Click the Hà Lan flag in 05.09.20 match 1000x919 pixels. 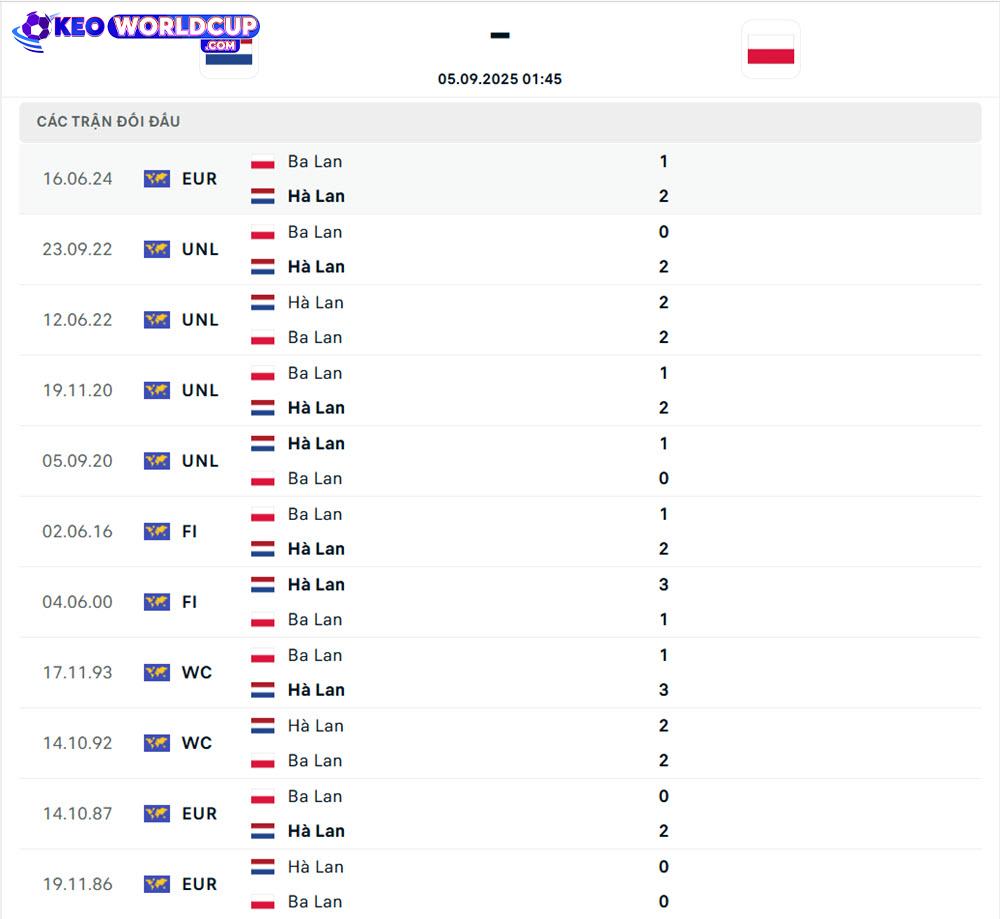[263, 444]
